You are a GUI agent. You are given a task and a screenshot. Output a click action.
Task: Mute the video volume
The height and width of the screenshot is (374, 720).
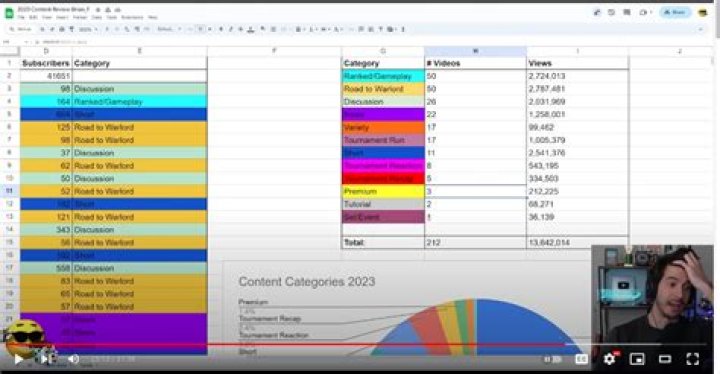(73, 359)
